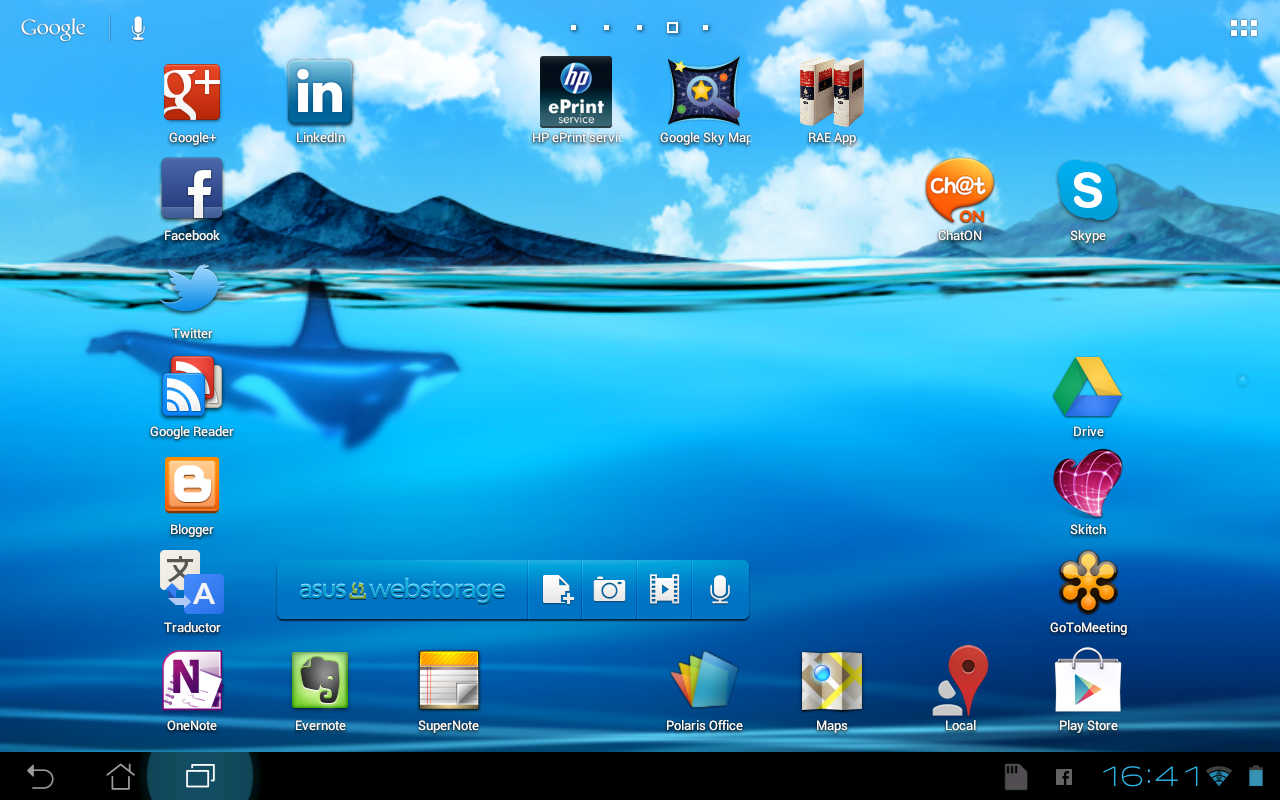Open the Facebook notification in status bar
The width and height of the screenshot is (1280, 800).
(x=1064, y=776)
